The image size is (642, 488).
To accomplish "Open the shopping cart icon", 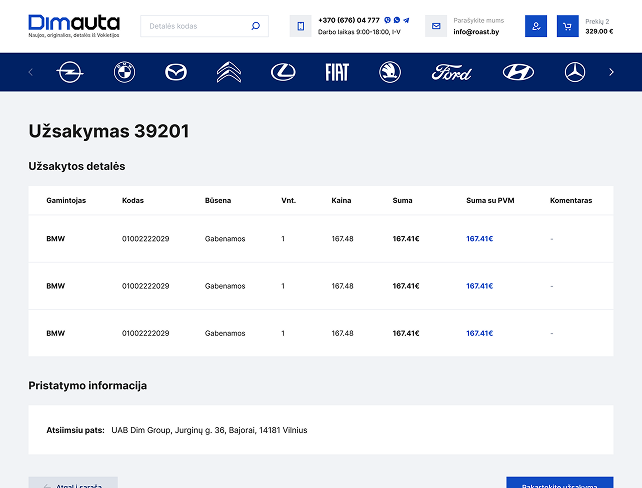I will pos(567,26).
